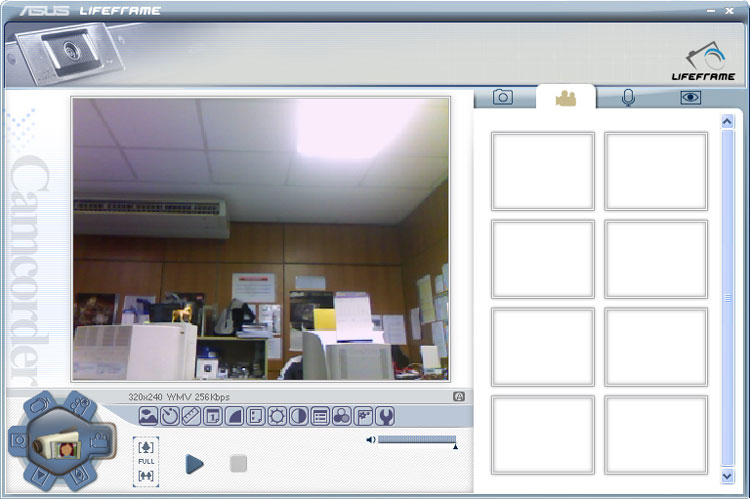750x499 pixels.
Task: Click the speaker volume icon
Action: [x=371, y=440]
